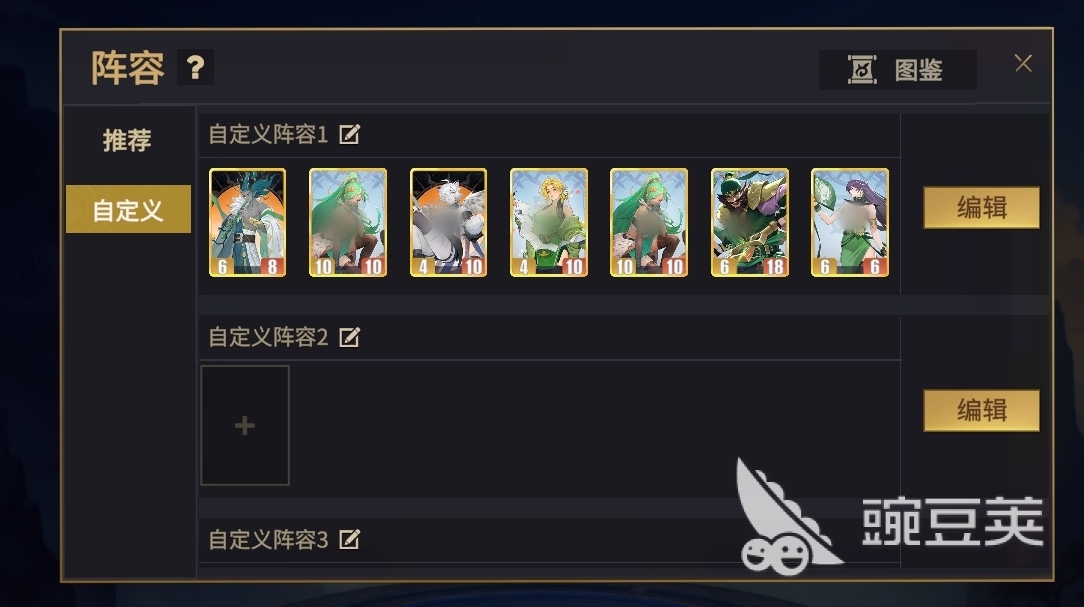Choose the white-haired card with 4/10
1084x607 pixels.
point(448,223)
